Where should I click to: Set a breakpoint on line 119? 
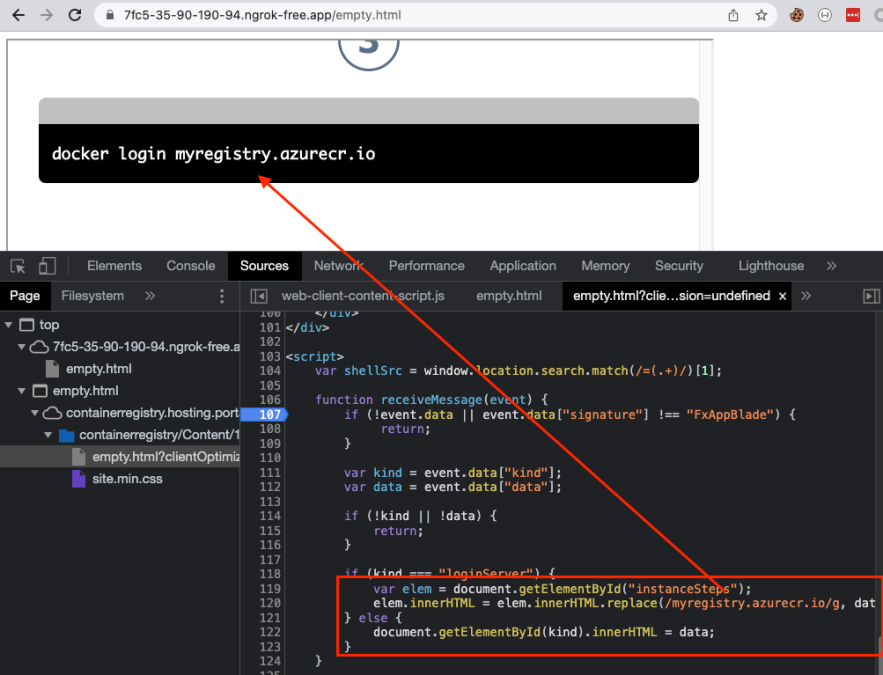click(x=270, y=589)
